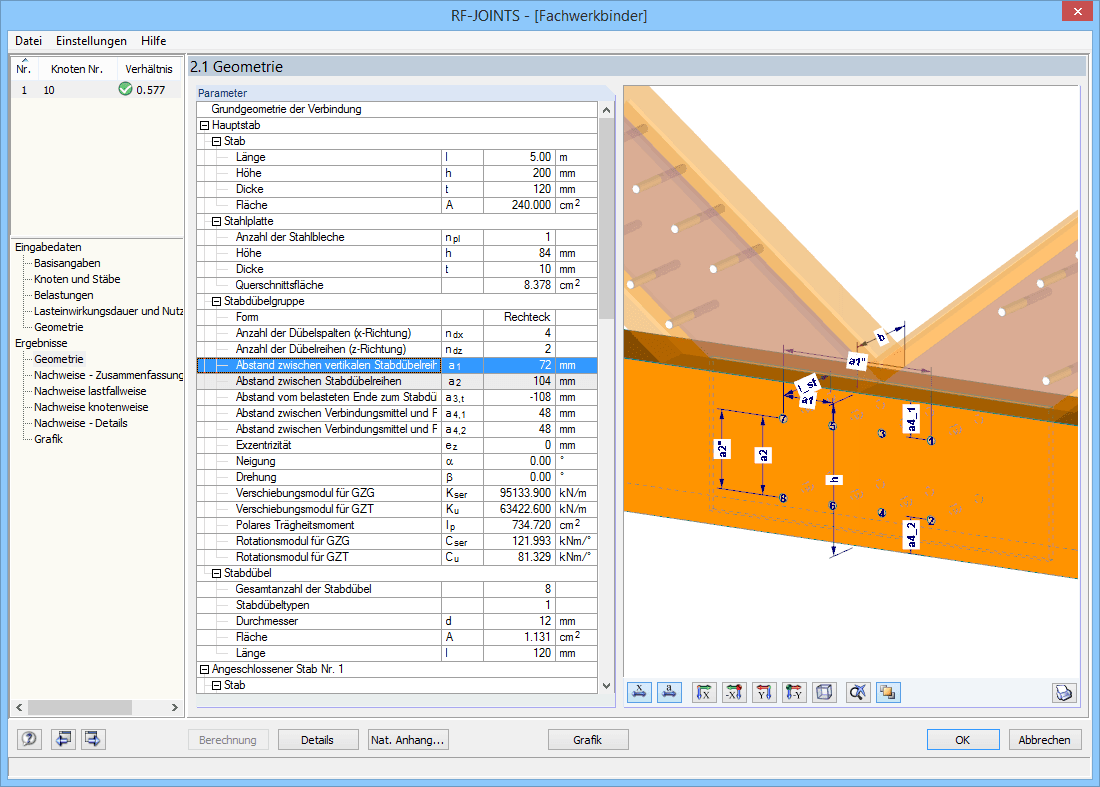Open the Datei menu
Viewport: 1100px width, 787px height.
(x=29, y=41)
